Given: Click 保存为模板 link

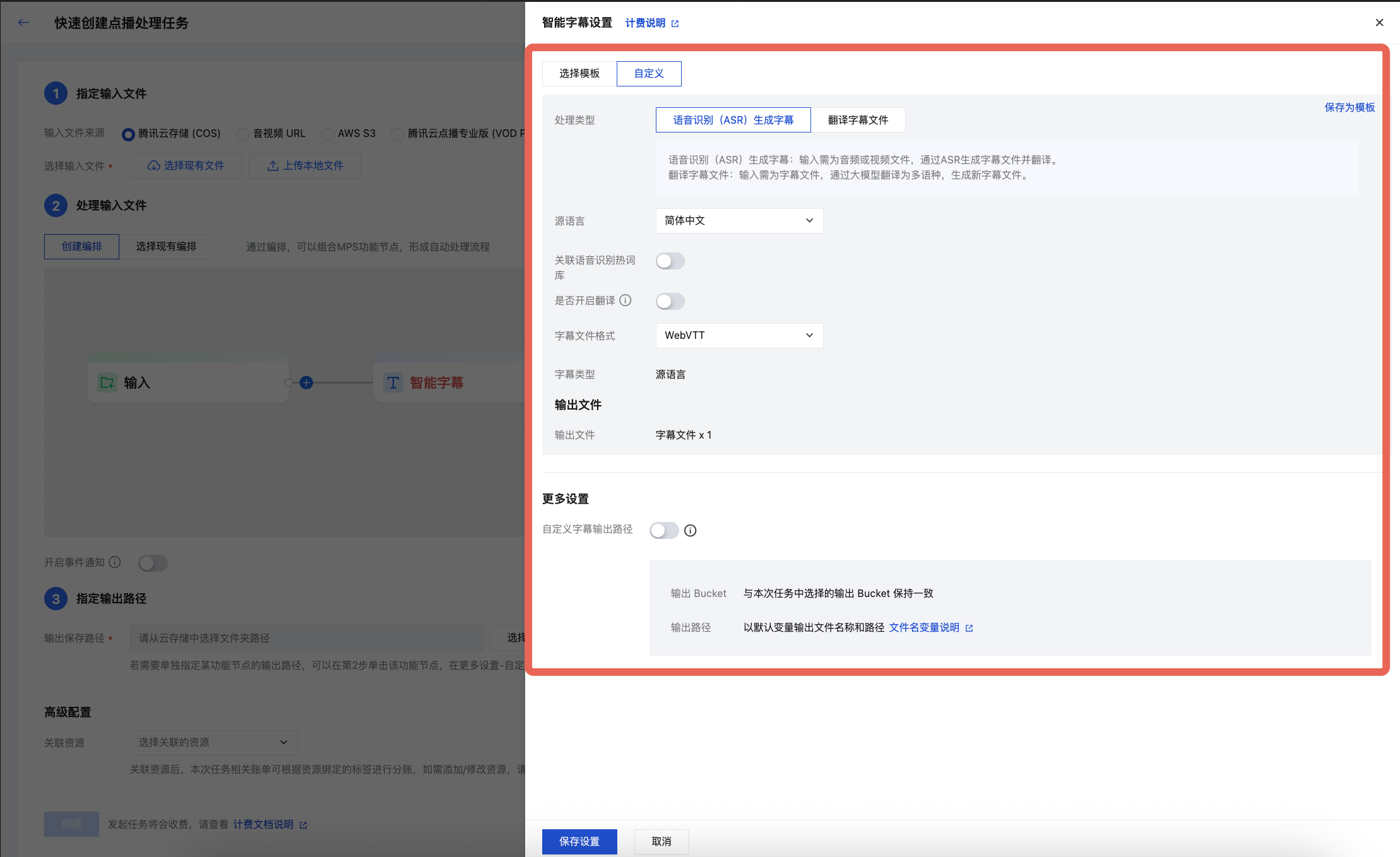Looking at the screenshot, I should (x=1349, y=107).
